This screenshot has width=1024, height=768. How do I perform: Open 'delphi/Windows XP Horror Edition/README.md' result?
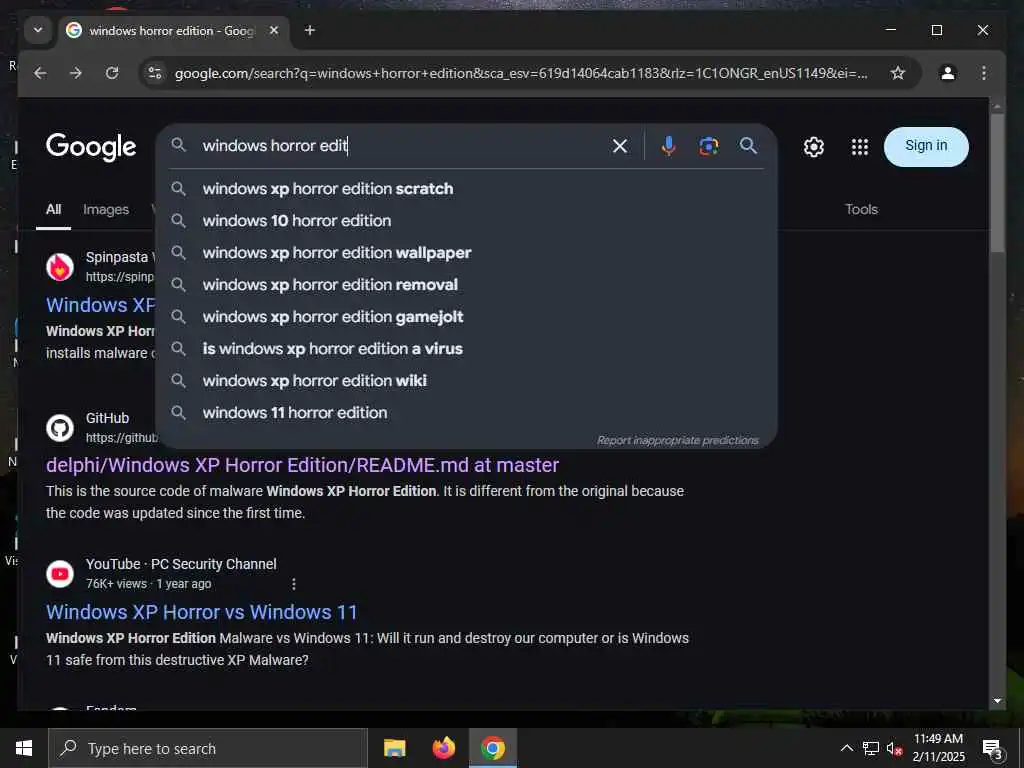click(302, 465)
